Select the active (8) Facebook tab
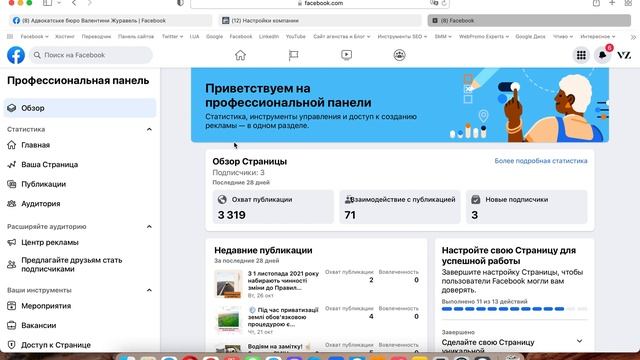 (x=529, y=20)
